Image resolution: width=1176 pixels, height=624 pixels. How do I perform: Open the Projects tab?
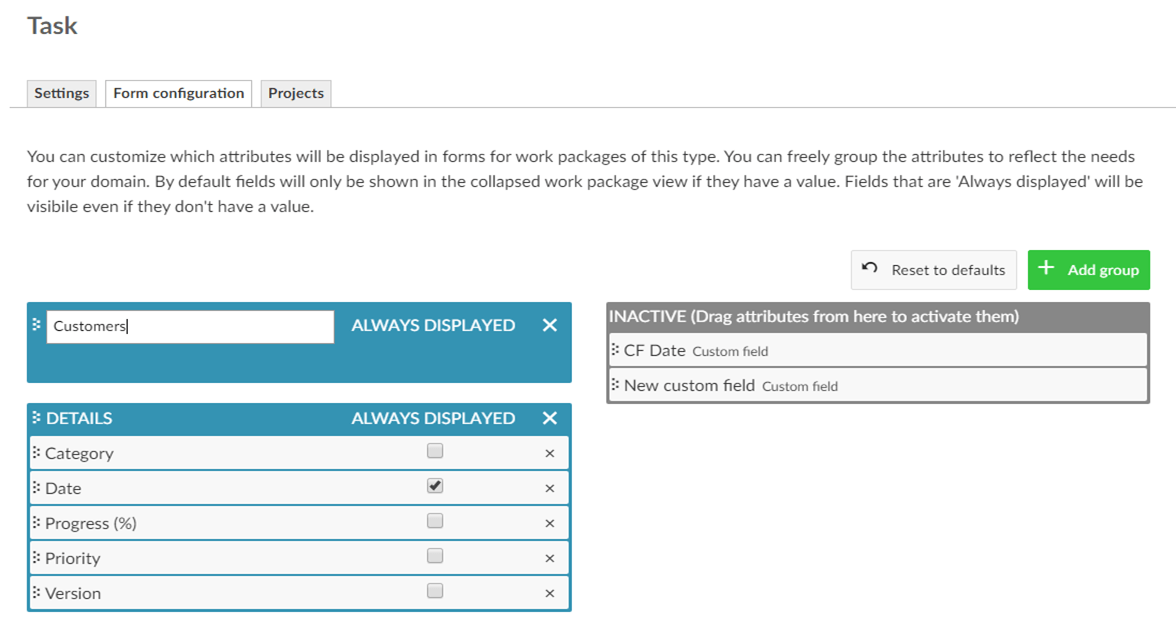tap(296, 93)
